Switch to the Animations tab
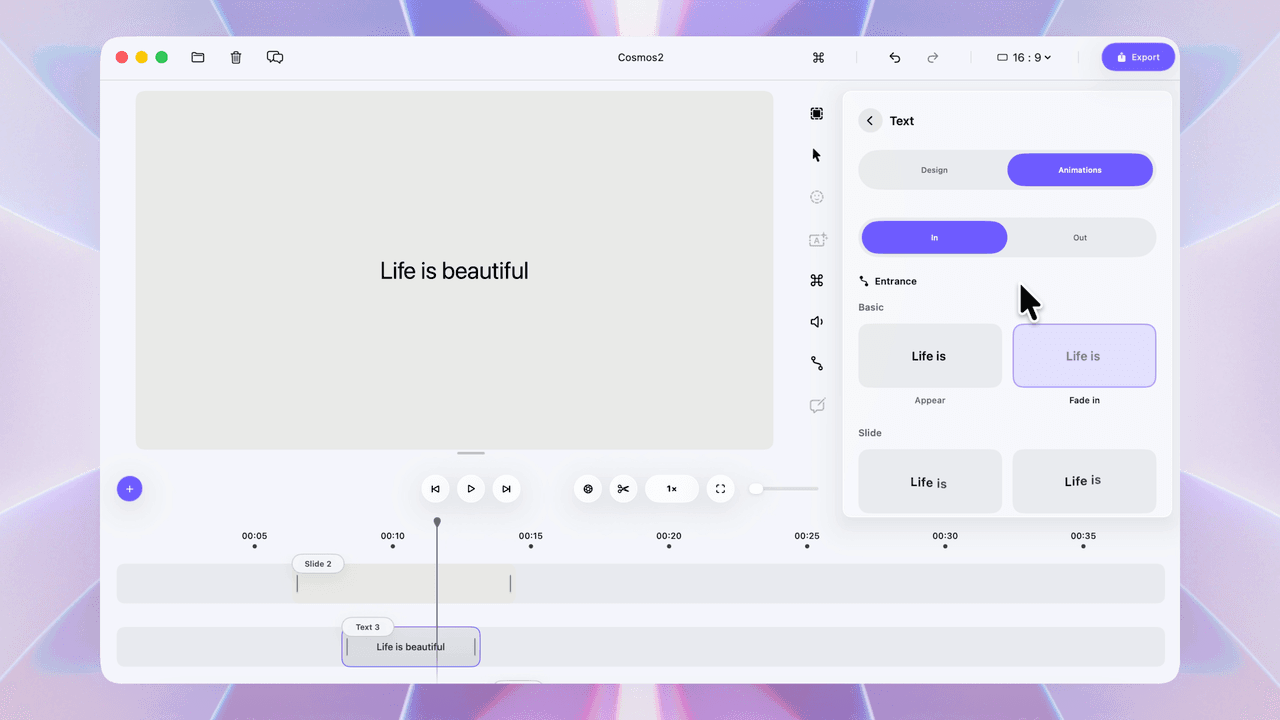 tap(1080, 169)
